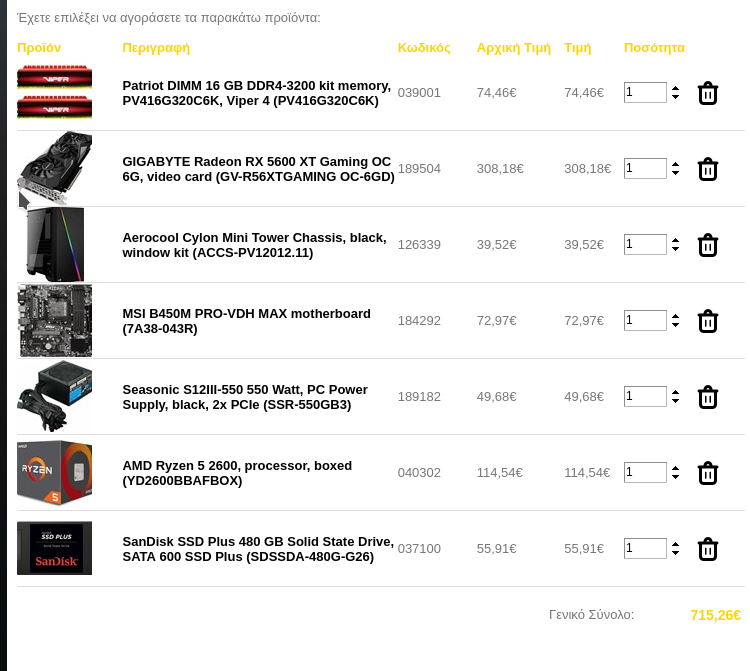
Task: Click the Περιγραφή column header
Action: [x=156, y=48]
